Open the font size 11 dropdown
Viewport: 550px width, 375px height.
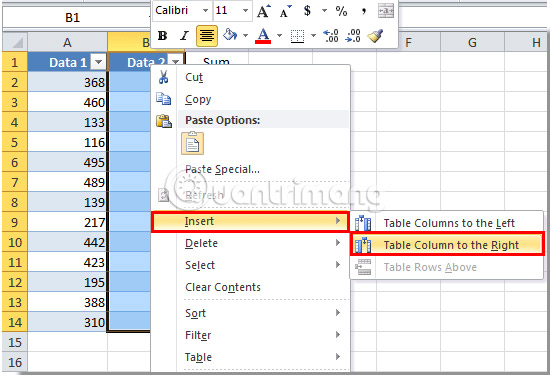tap(246, 11)
